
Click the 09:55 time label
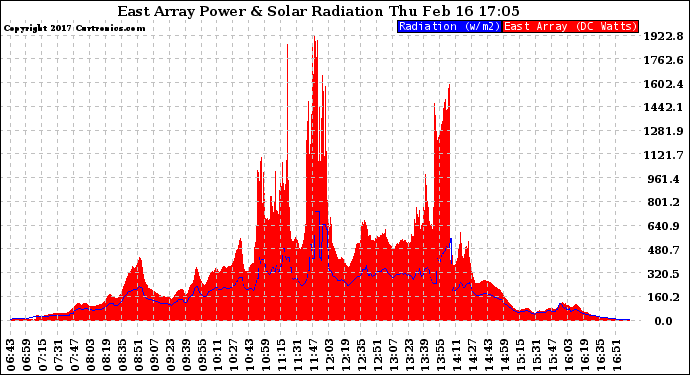click(202, 355)
